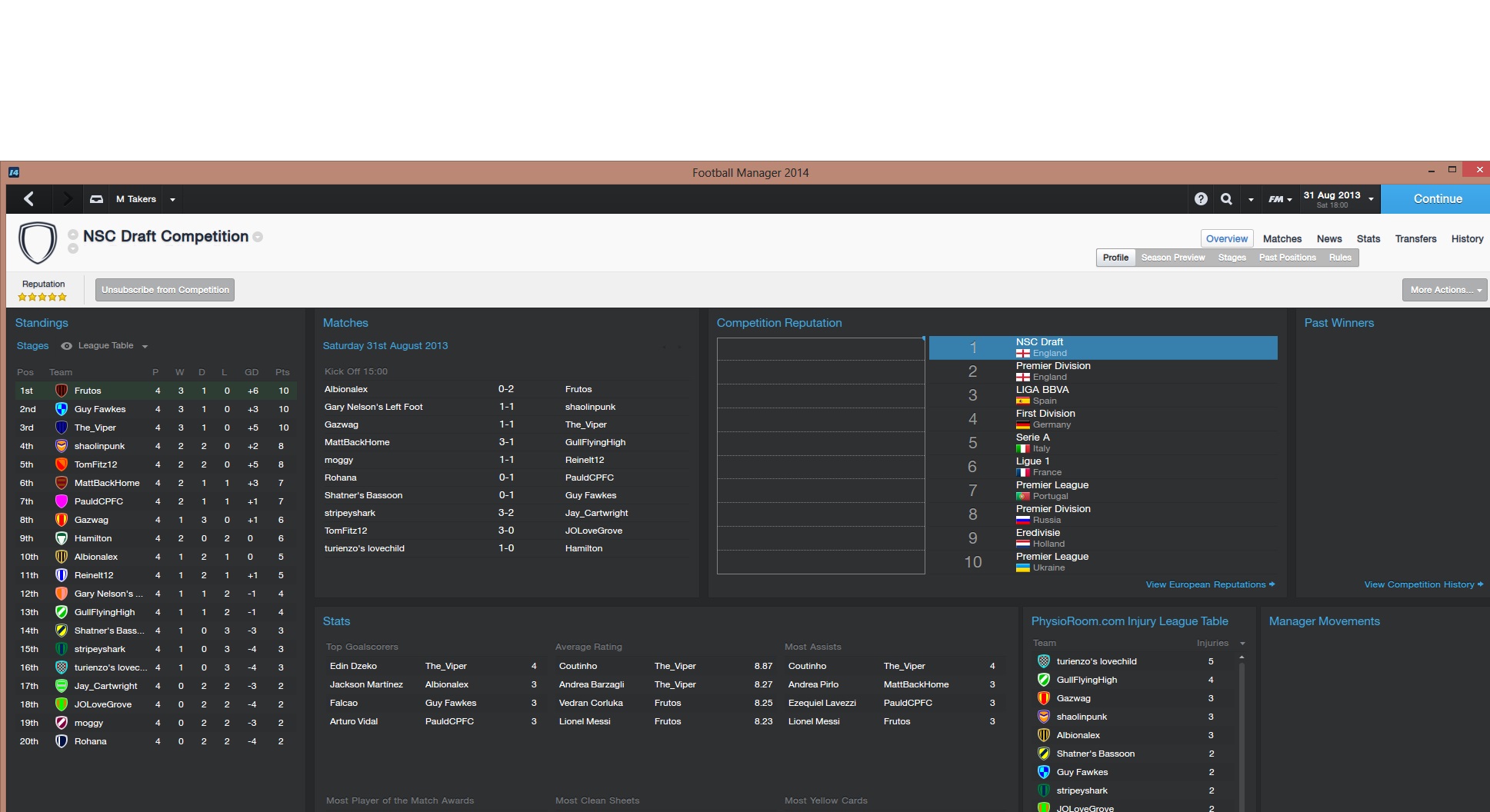Screen dimensions: 1490x812
Task: Switch to the News tab
Action: [1329, 239]
